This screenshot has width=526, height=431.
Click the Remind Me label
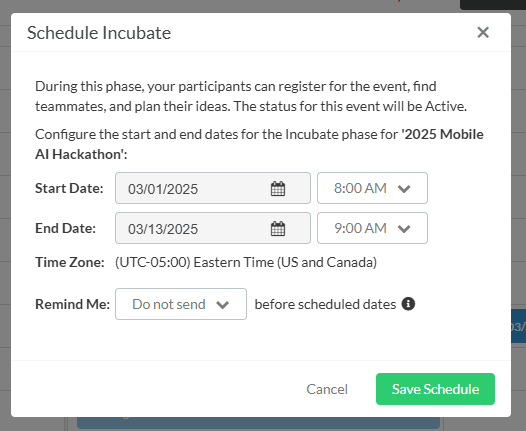72,304
